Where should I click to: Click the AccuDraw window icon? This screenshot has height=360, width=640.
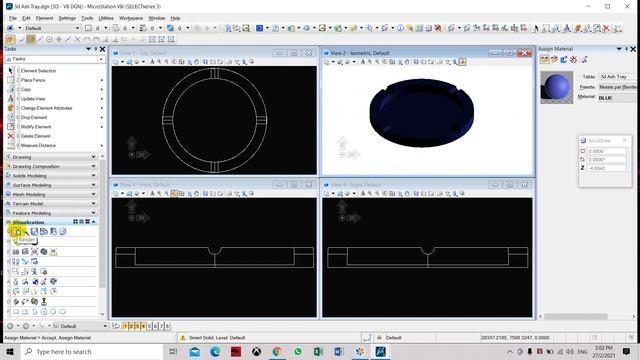point(583,140)
